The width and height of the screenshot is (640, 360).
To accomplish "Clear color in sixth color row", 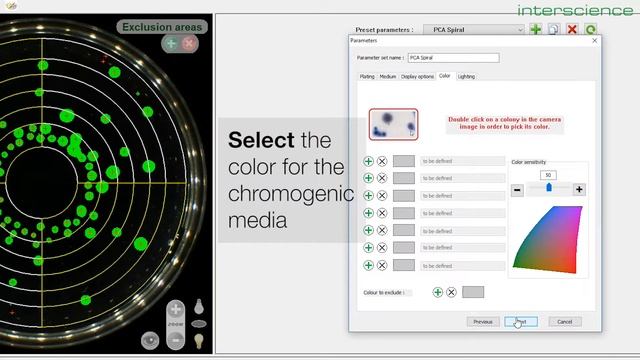I will click(382, 248).
